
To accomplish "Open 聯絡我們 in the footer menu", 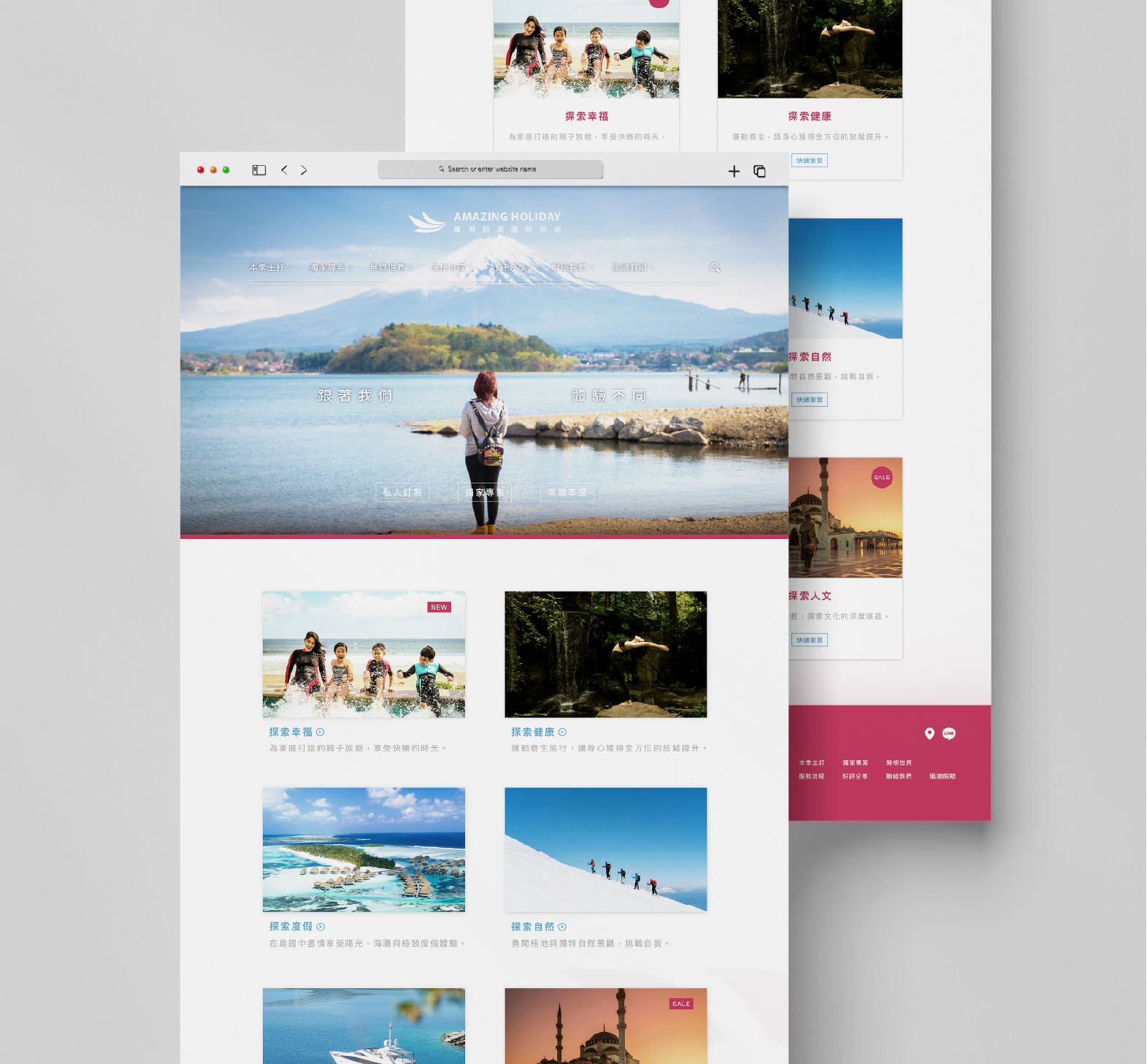I will 898,776.
